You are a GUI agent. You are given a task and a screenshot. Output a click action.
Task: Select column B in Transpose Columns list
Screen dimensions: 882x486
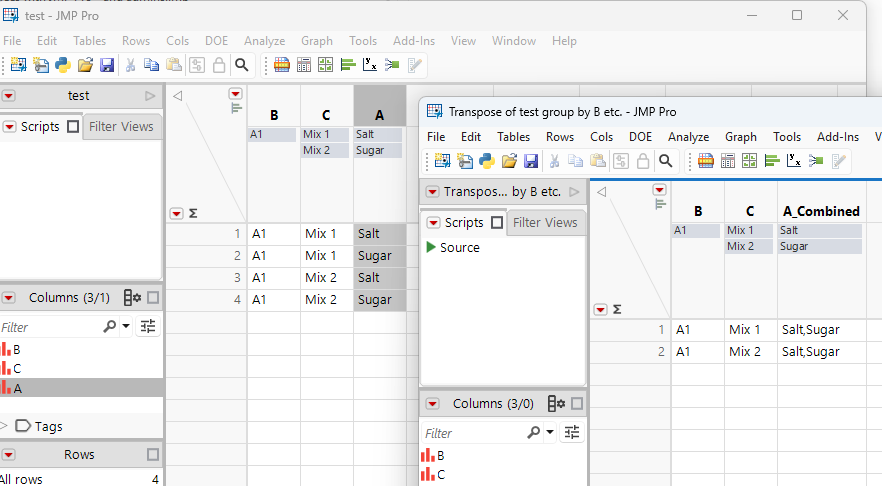click(x=504, y=455)
